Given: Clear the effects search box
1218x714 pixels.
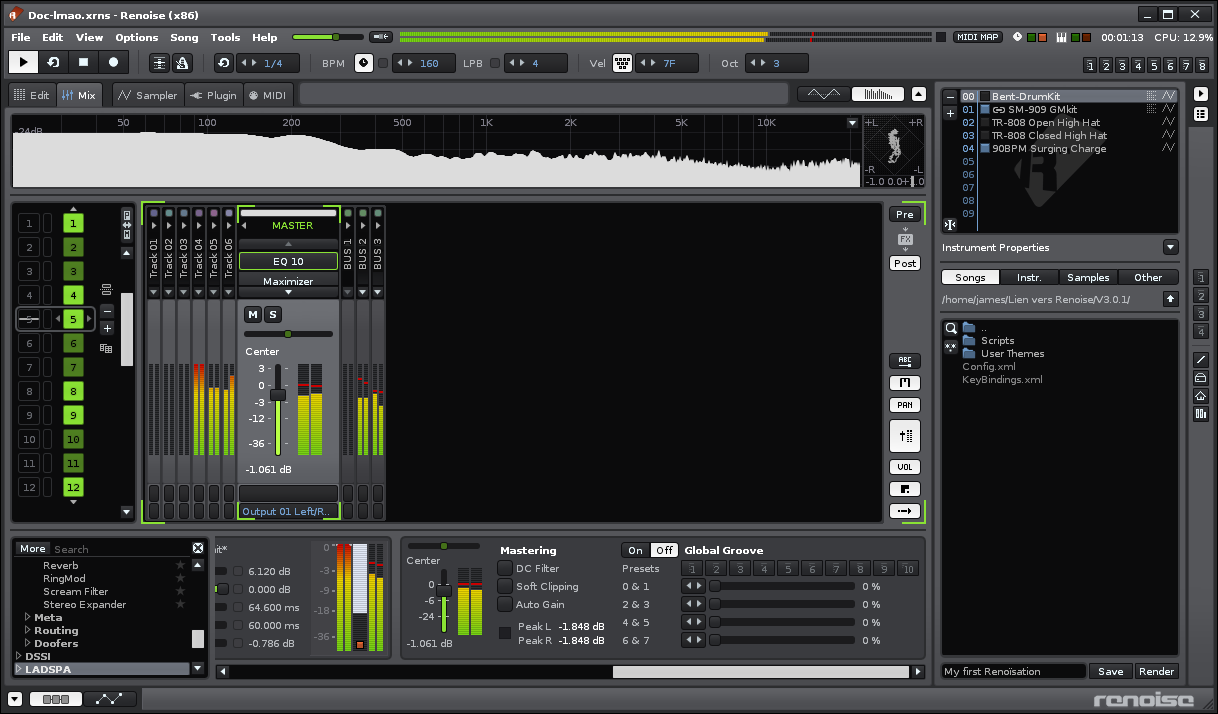Looking at the screenshot, I should (x=198, y=548).
